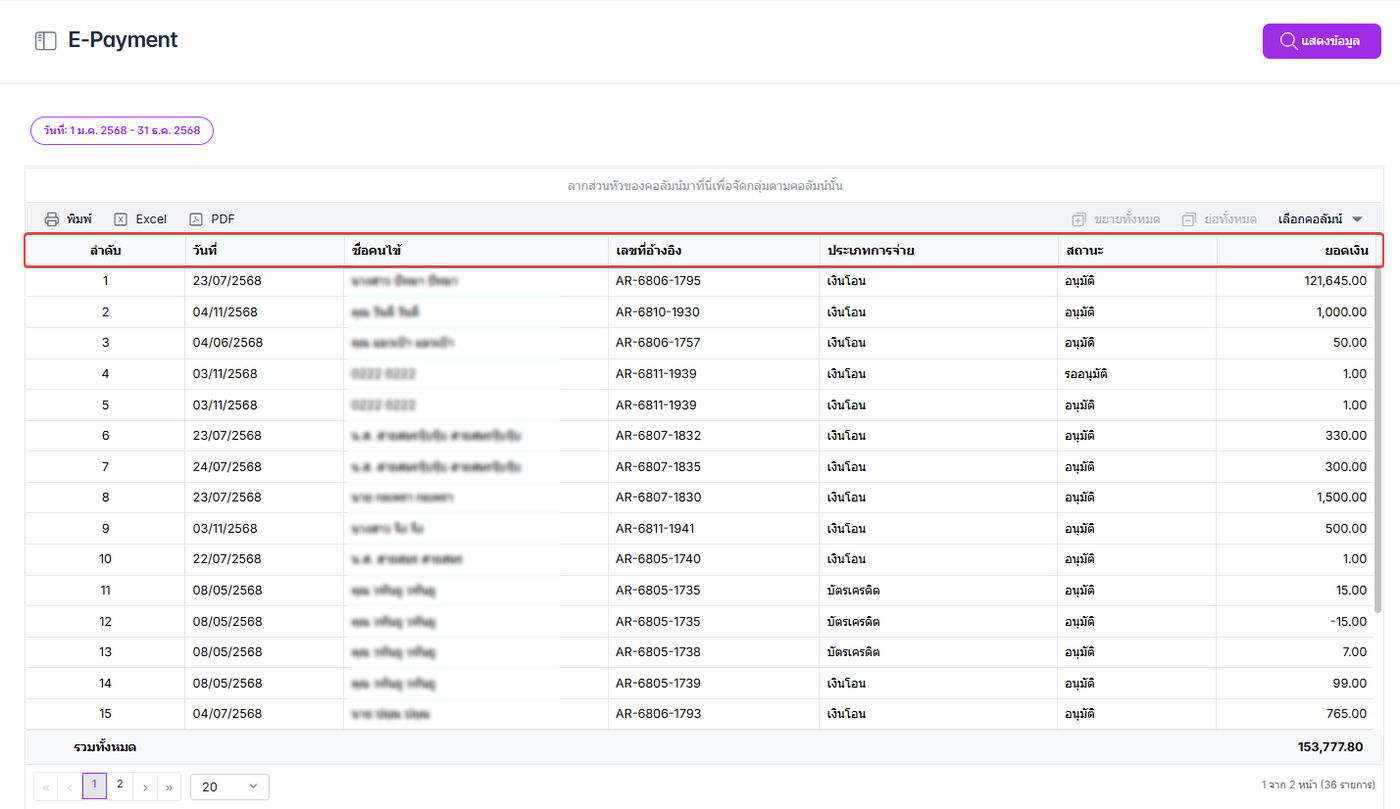Click ขยายทั้งหมด expand all
1400x809 pixels.
pyautogui.click(x=1115, y=219)
